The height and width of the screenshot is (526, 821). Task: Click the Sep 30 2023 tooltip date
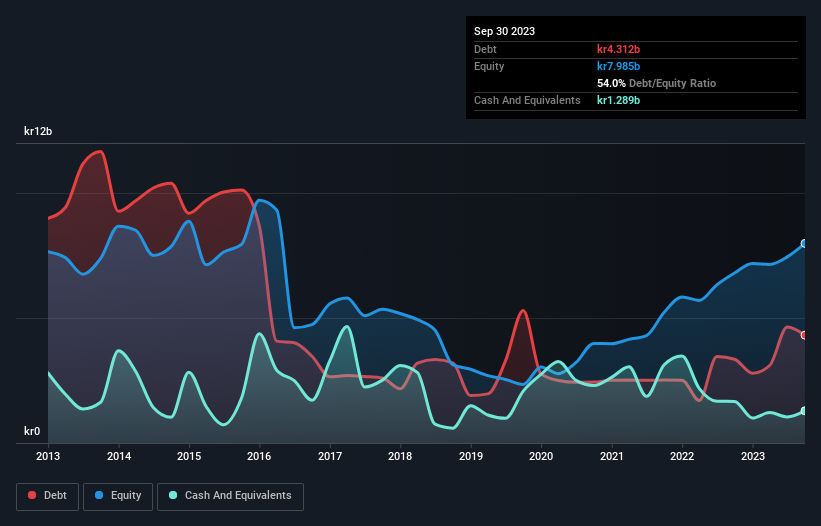[x=504, y=31]
